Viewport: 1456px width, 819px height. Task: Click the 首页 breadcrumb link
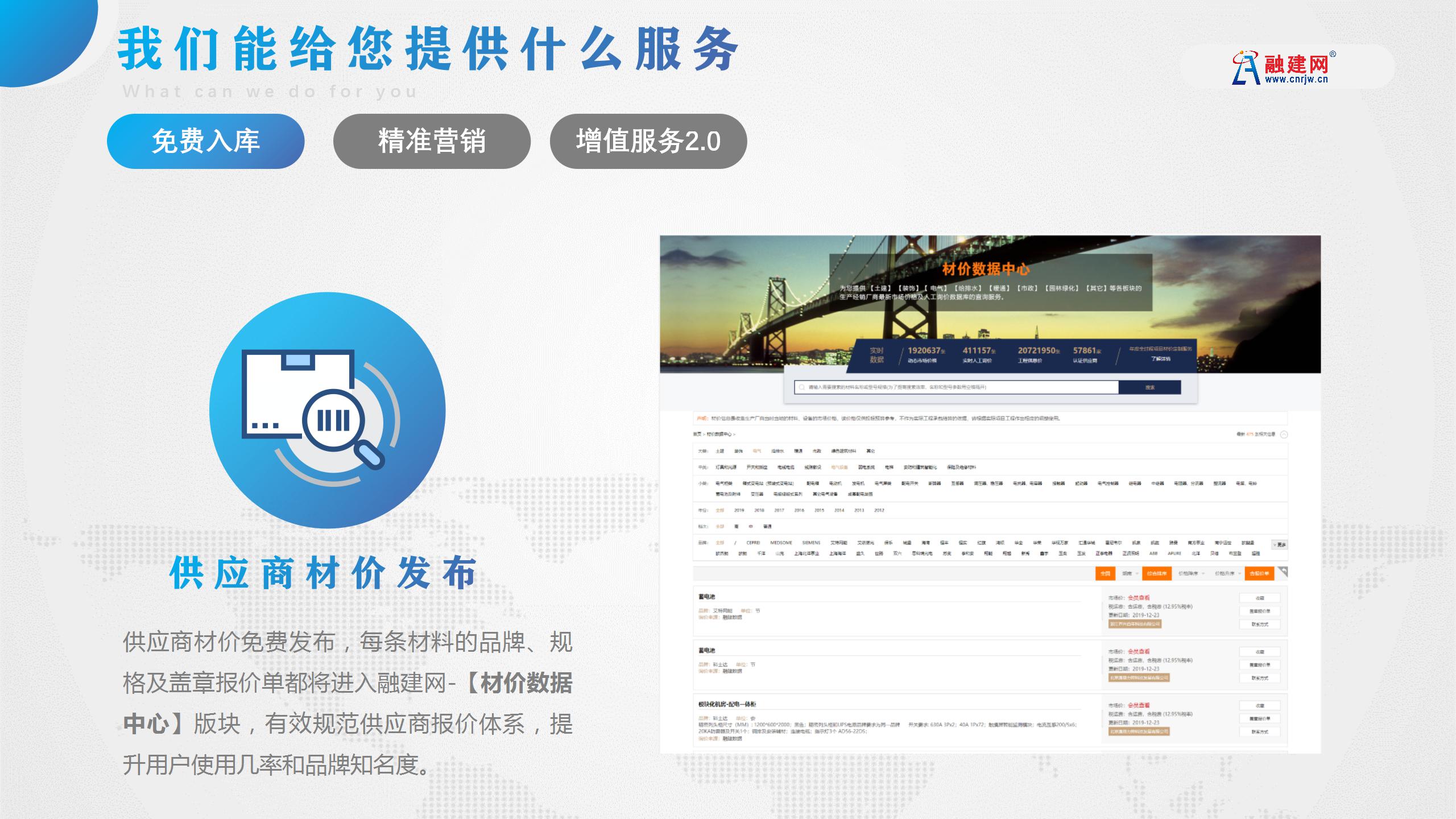697,435
